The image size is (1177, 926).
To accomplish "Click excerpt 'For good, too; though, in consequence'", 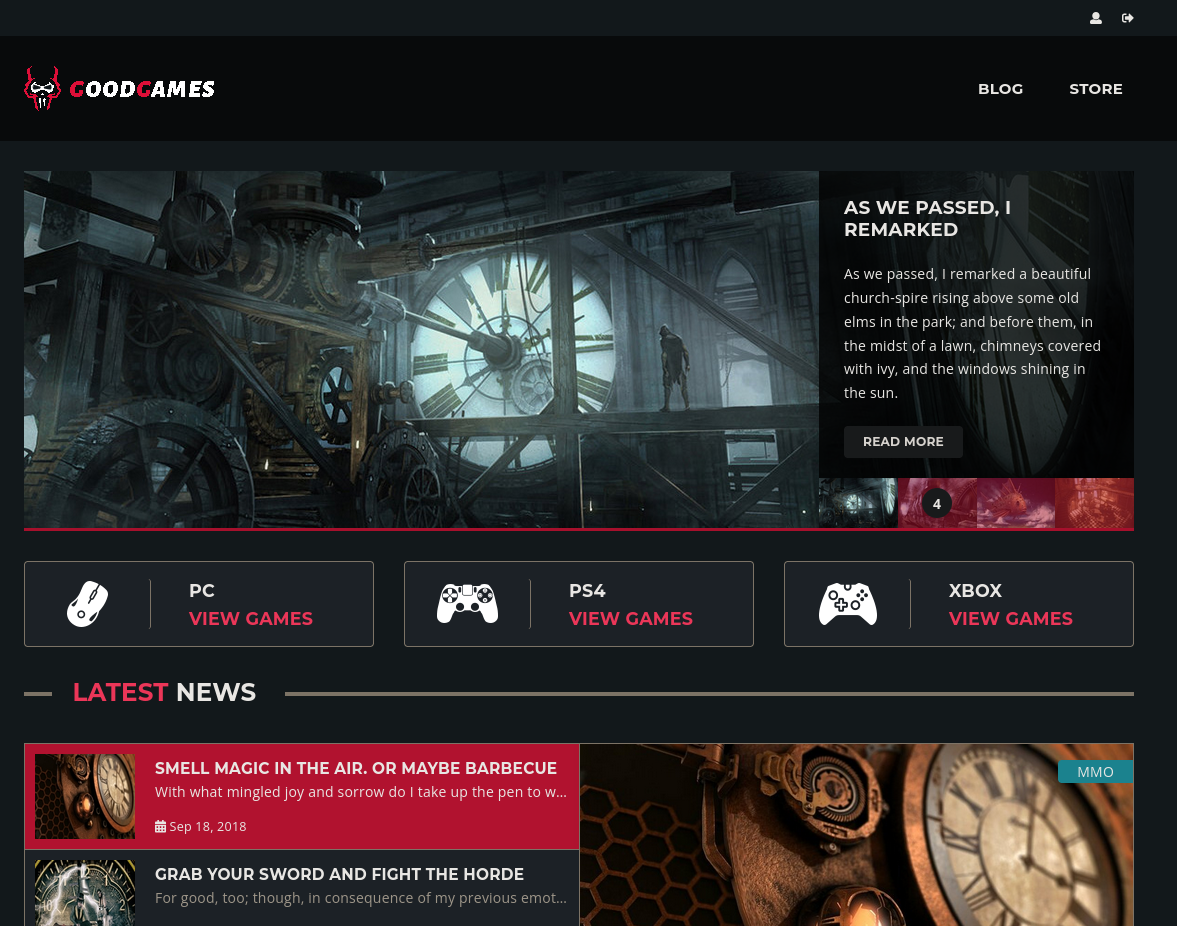I will point(360,897).
